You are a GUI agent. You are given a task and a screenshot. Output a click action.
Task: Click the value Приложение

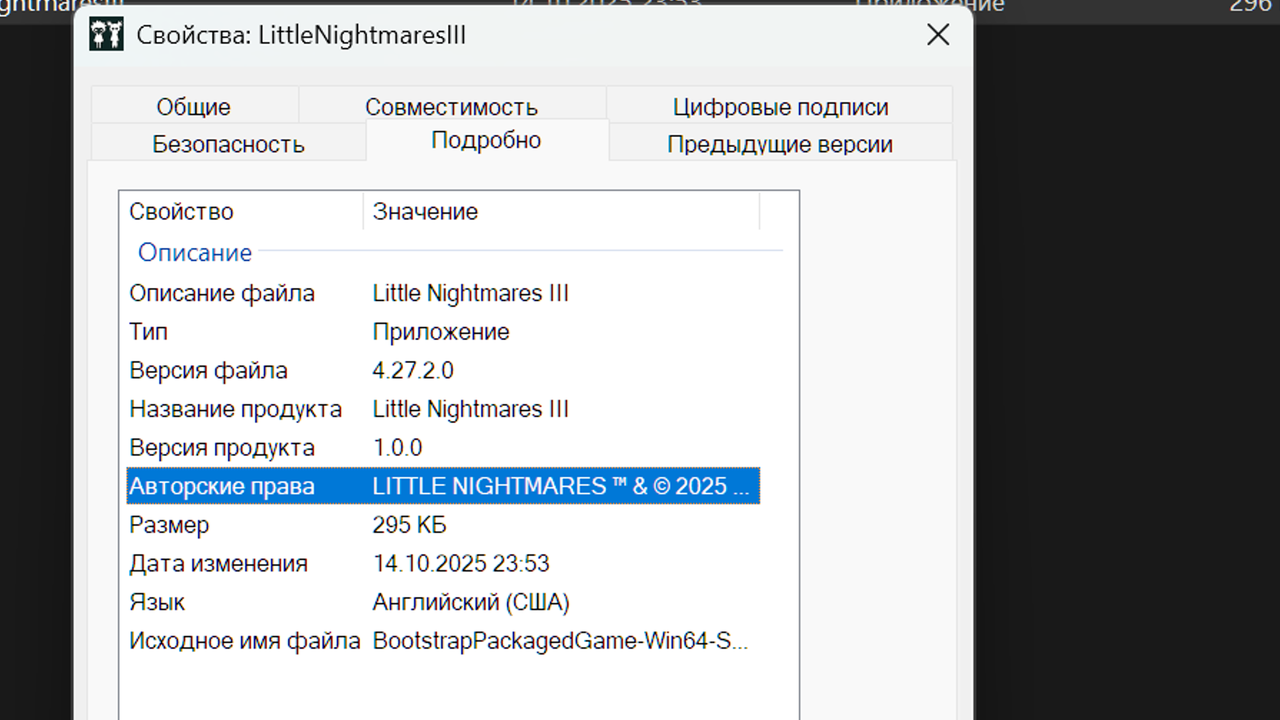pyautogui.click(x=441, y=332)
